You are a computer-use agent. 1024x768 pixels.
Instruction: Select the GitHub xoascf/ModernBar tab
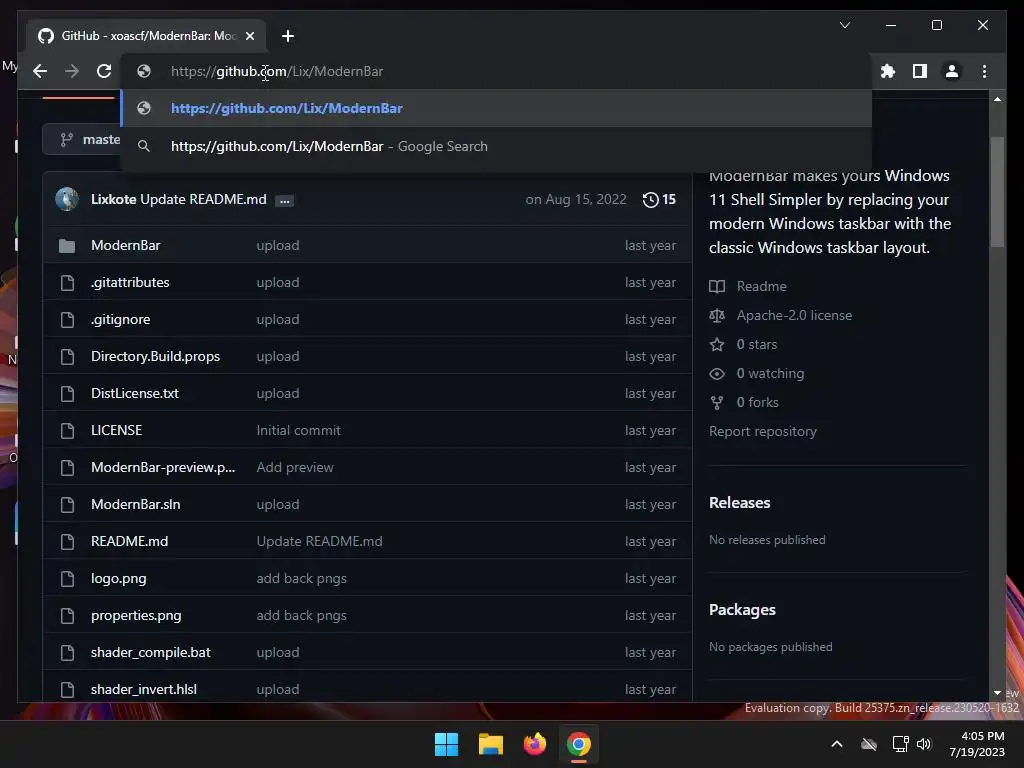pyautogui.click(x=146, y=36)
